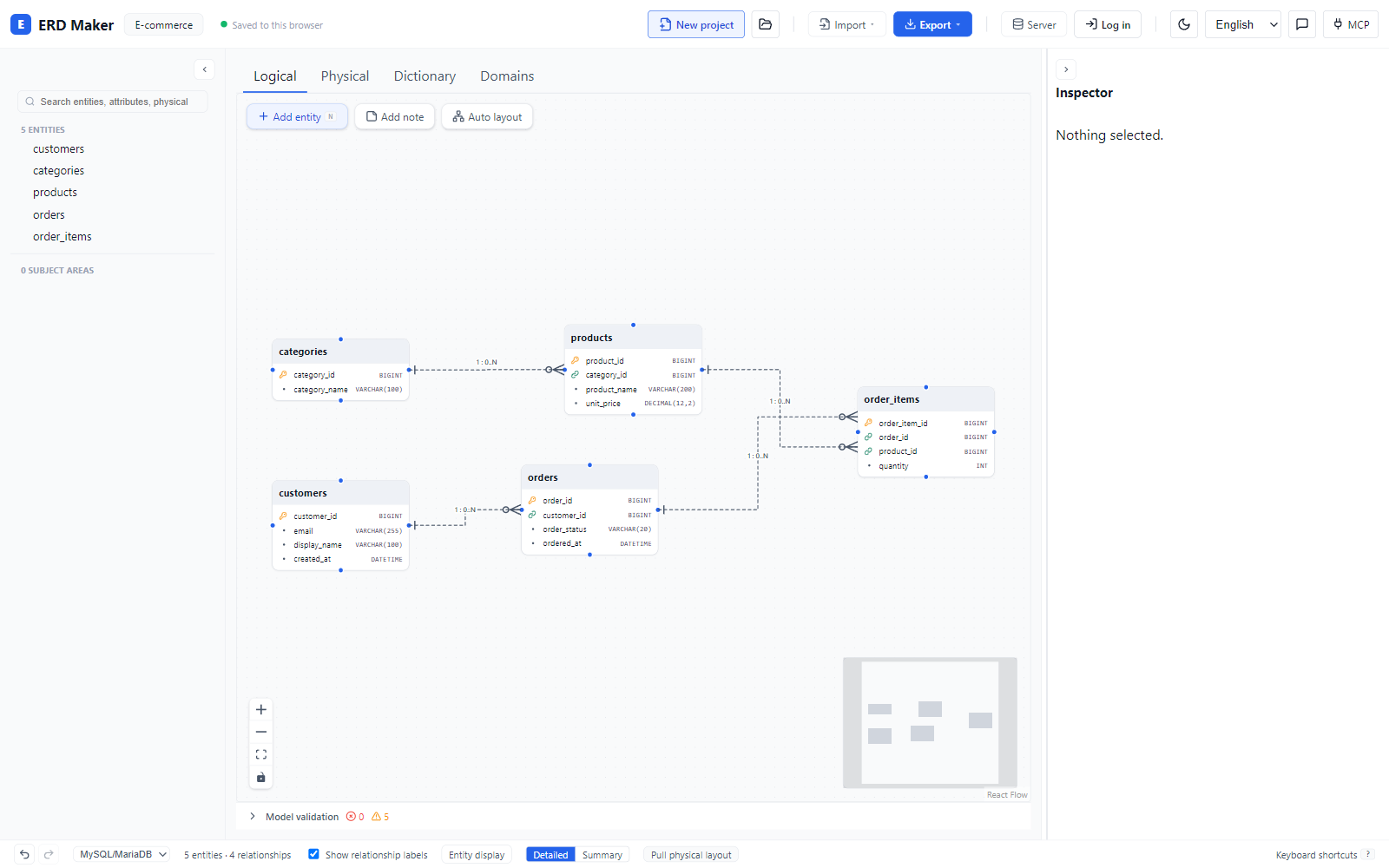Click the quantity attribute row
Viewport: 1389px width, 868px height.
coord(925,466)
